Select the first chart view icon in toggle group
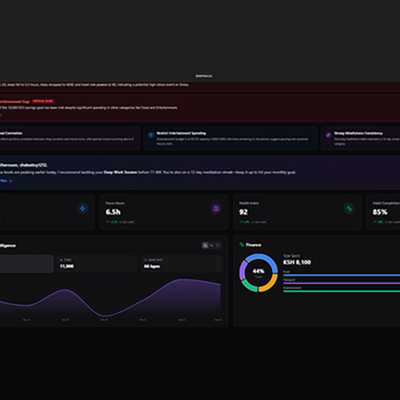 click(x=205, y=246)
